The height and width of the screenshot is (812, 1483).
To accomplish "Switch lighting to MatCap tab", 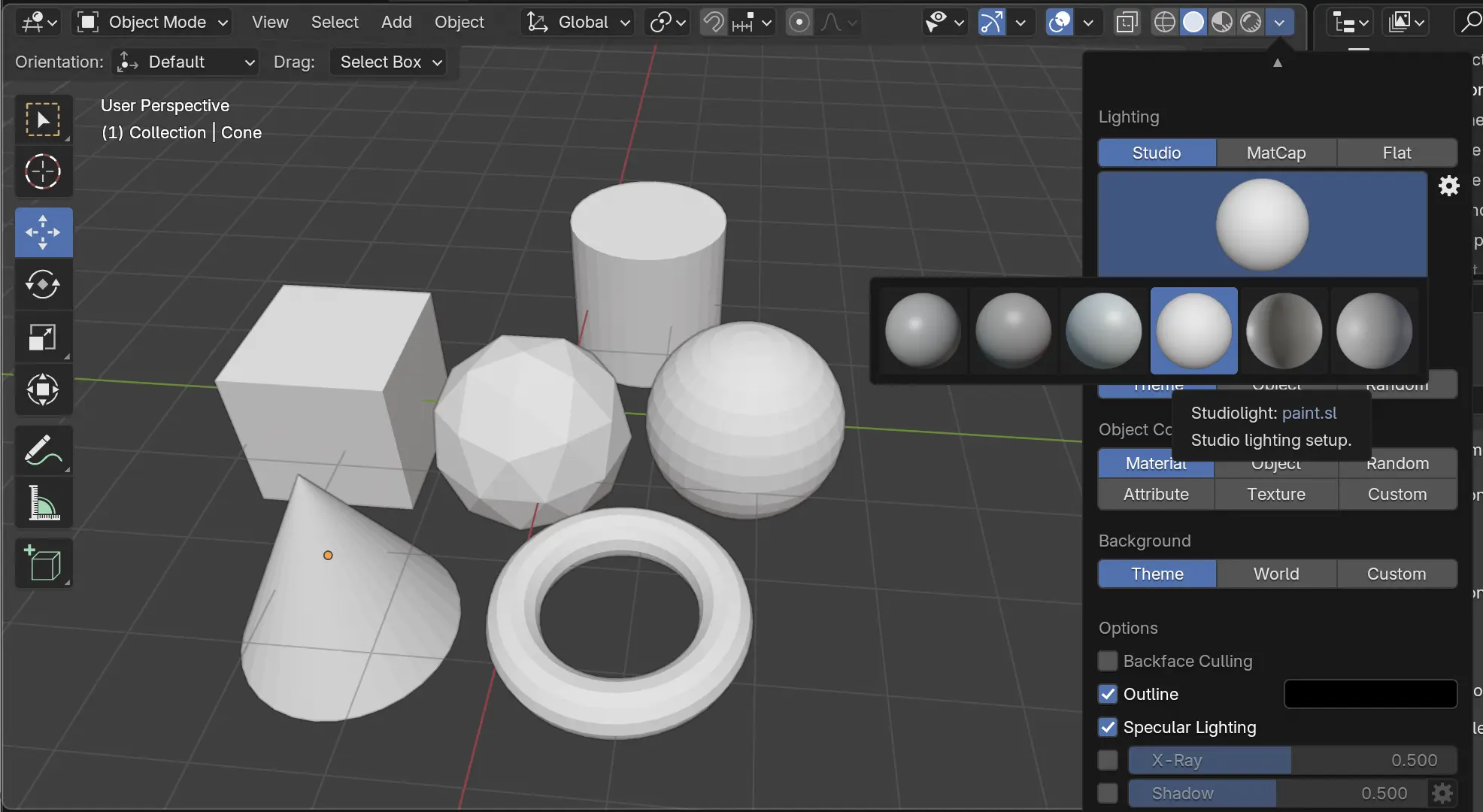I will [x=1275, y=153].
